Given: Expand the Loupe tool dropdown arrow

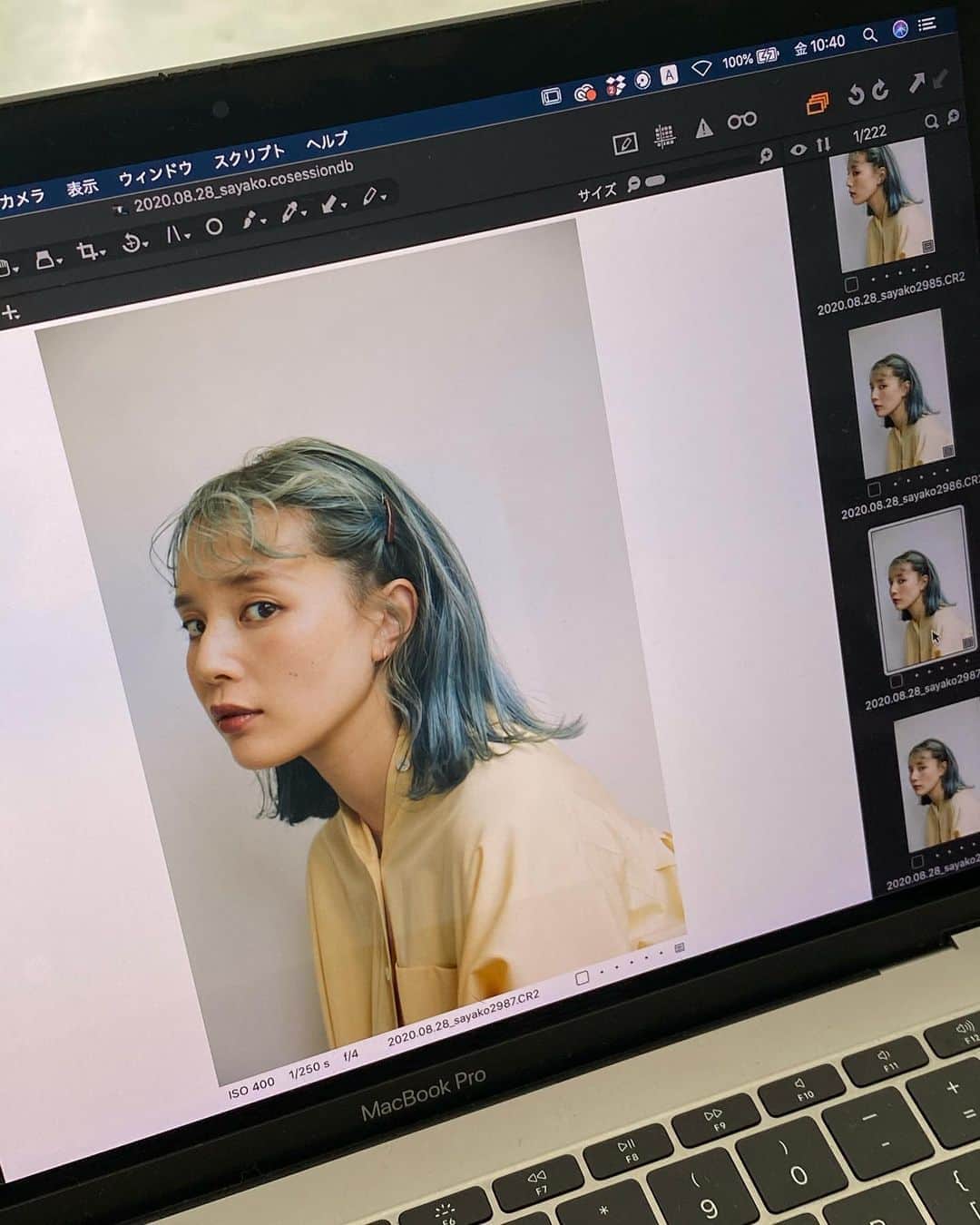Looking at the screenshot, I should coord(58,262).
